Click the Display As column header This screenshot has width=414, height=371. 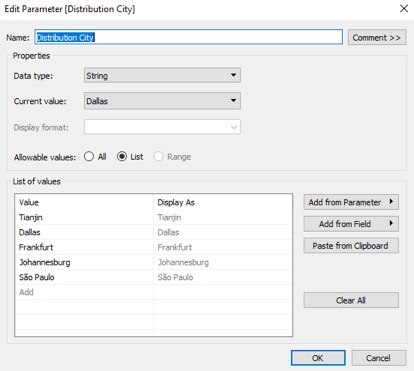[x=223, y=202]
